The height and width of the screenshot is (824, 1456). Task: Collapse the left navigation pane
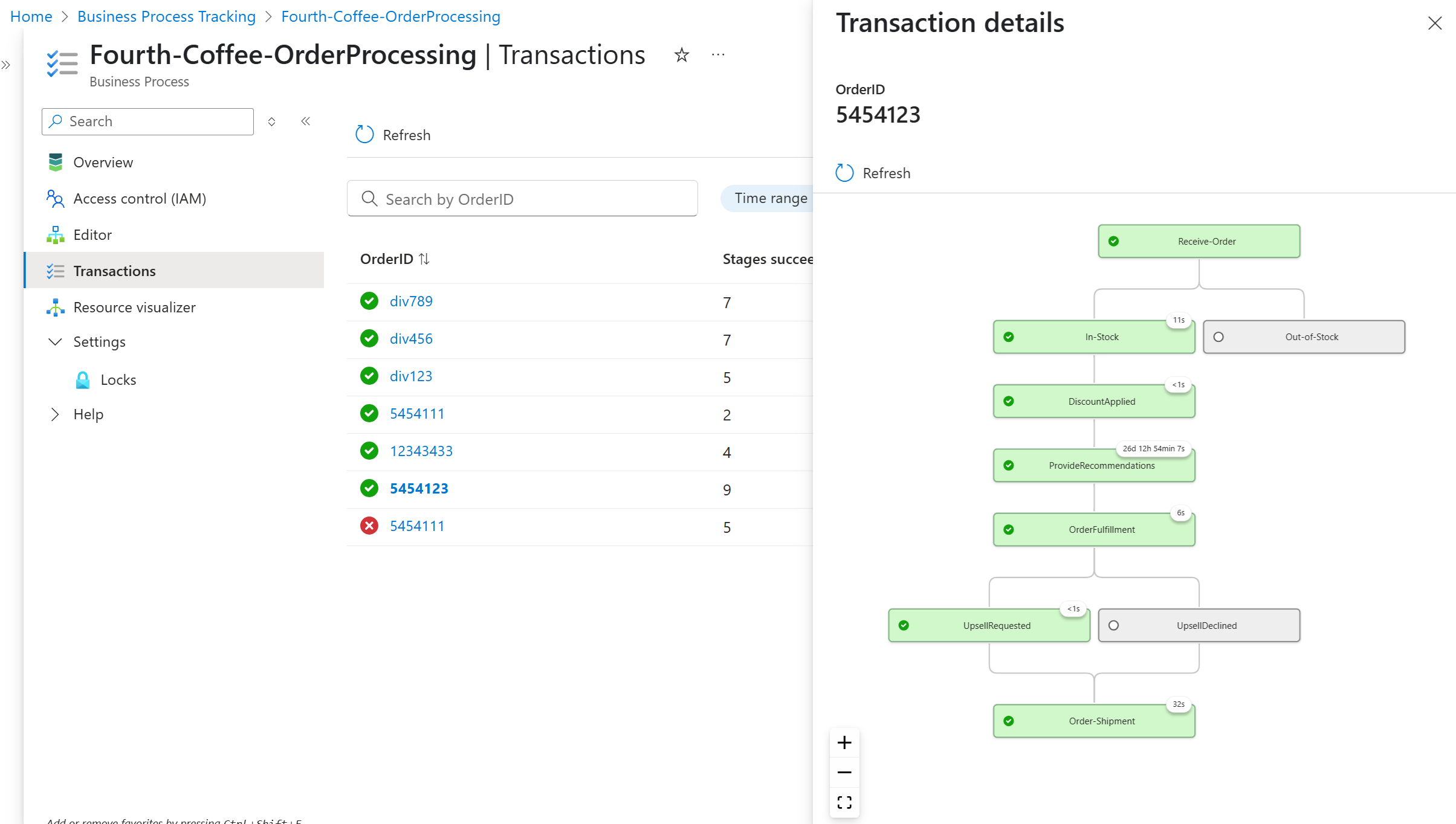click(x=306, y=121)
